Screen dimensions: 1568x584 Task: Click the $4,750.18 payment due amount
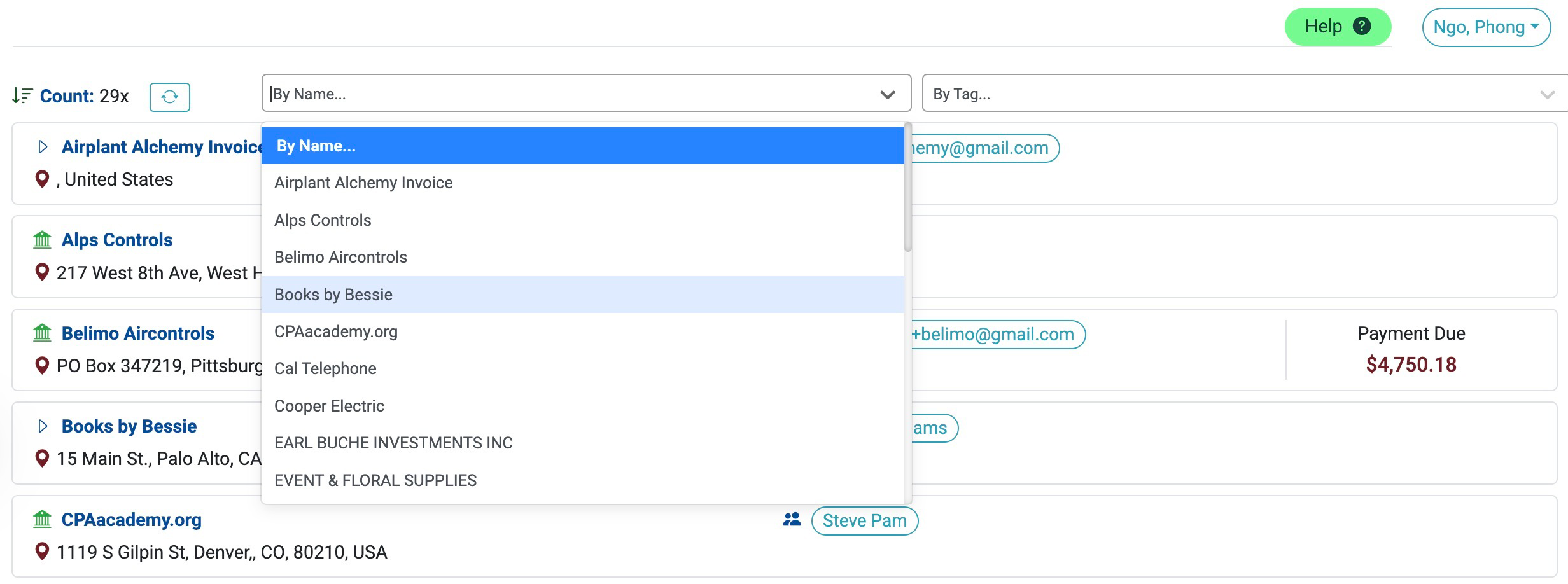(x=1411, y=365)
